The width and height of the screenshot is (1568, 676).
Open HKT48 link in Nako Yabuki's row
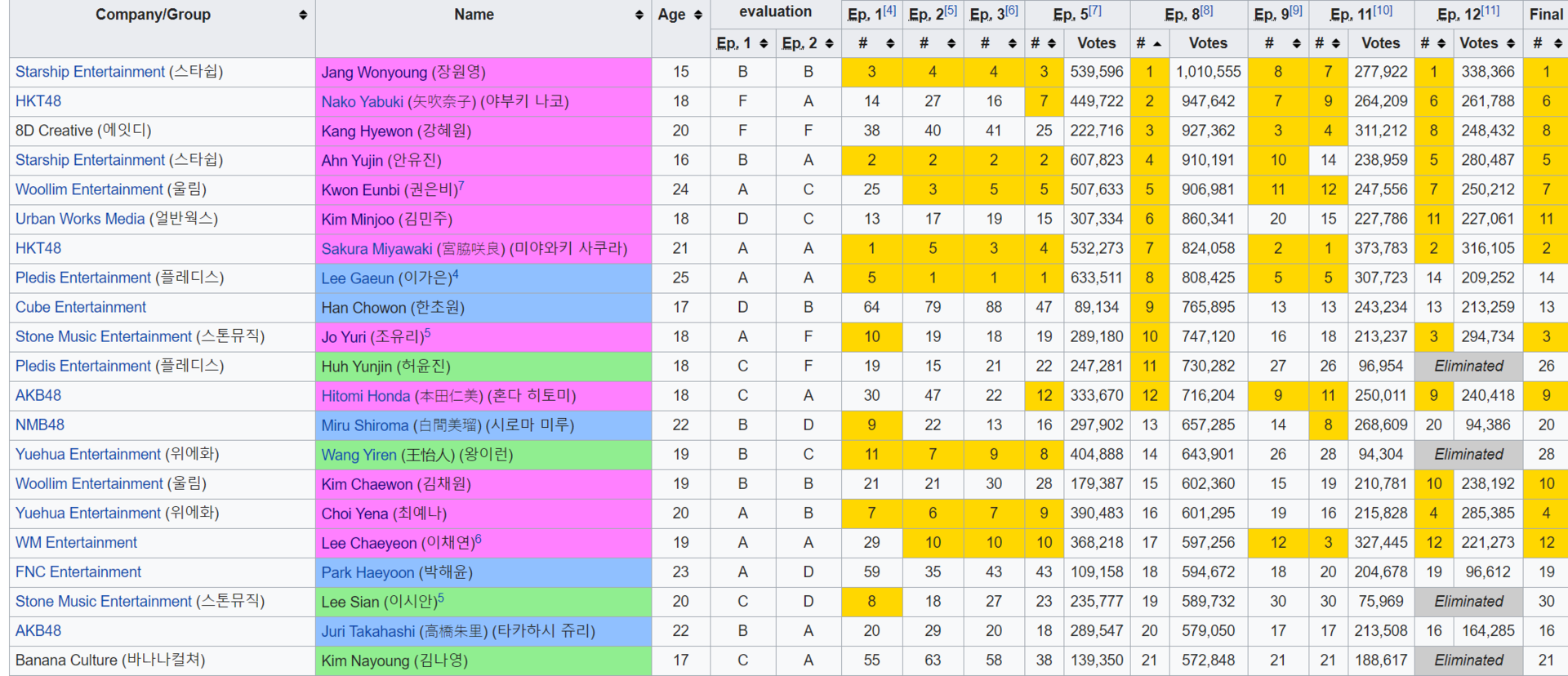(38, 101)
